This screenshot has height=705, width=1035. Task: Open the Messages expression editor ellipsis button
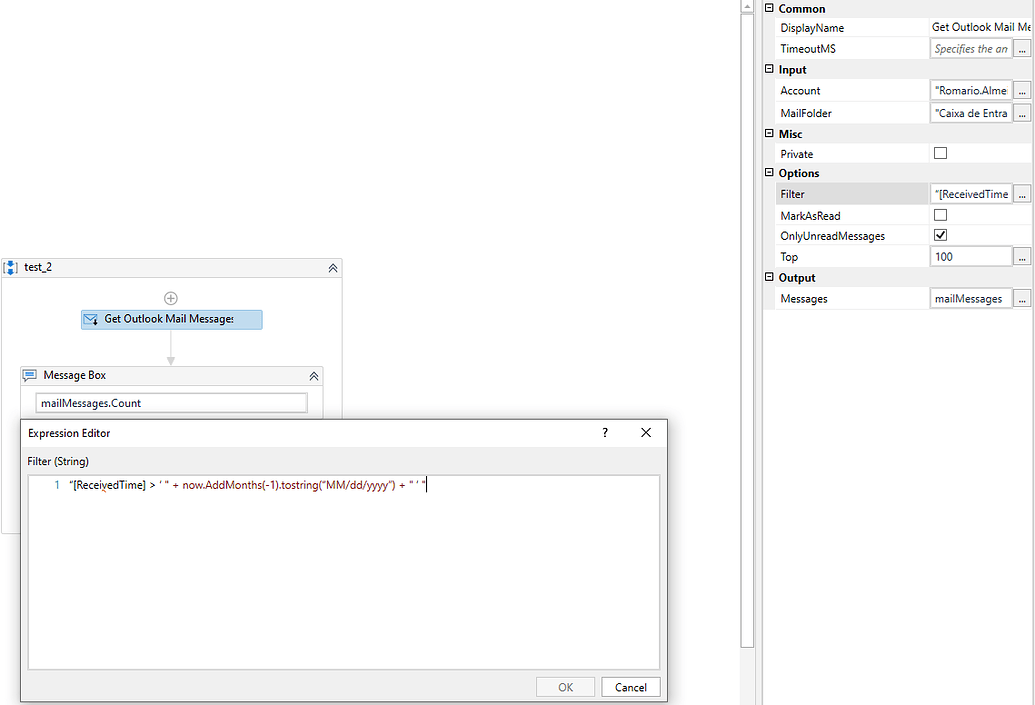point(1022,299)
